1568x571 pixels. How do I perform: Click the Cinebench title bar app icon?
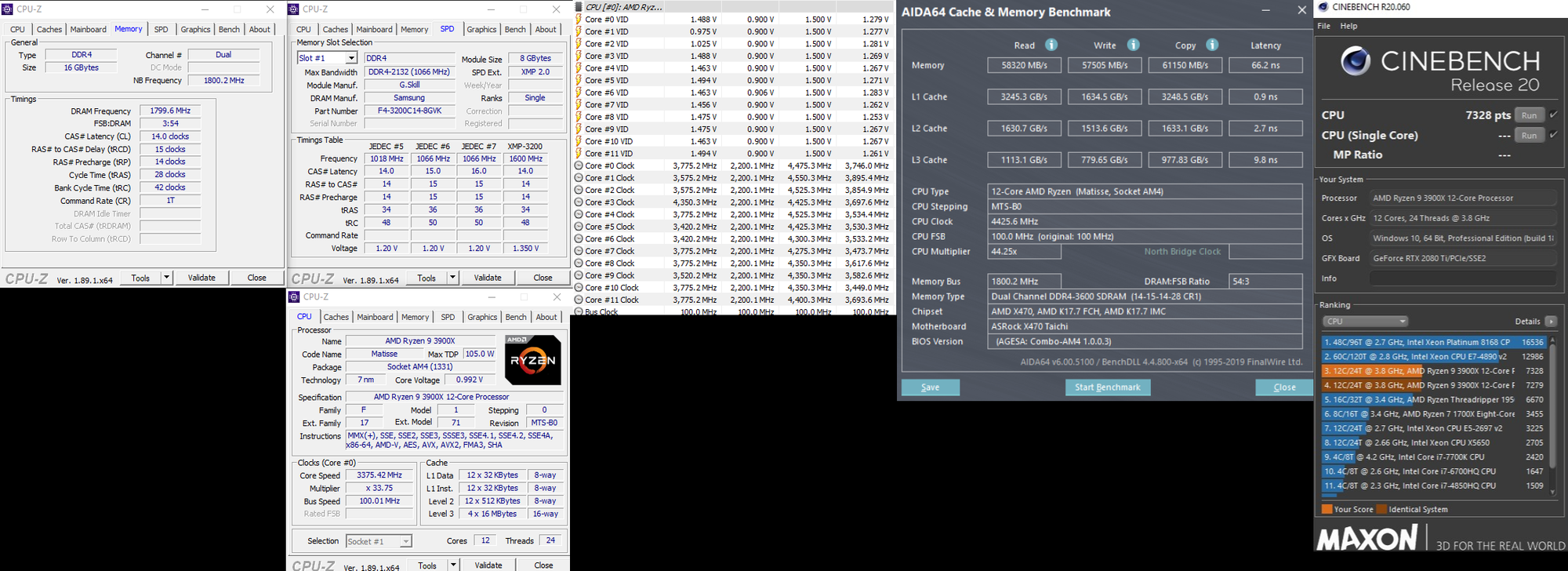pos(1323,7)
